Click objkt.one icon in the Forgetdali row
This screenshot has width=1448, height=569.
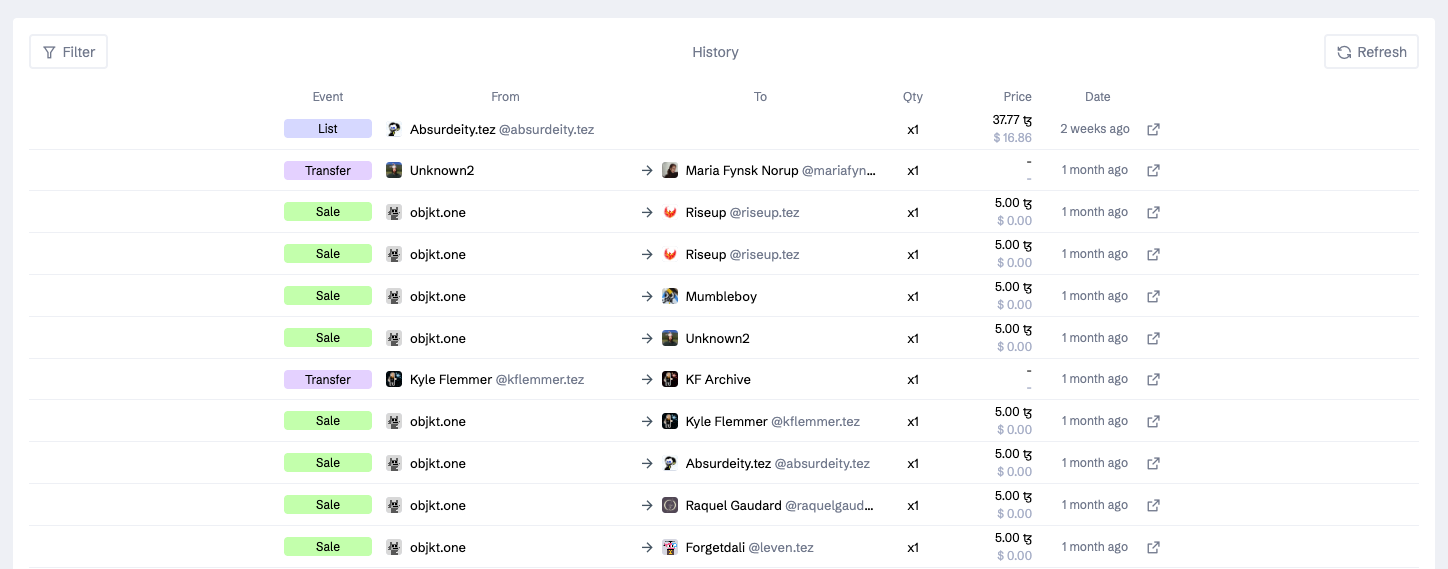point(394,547)
